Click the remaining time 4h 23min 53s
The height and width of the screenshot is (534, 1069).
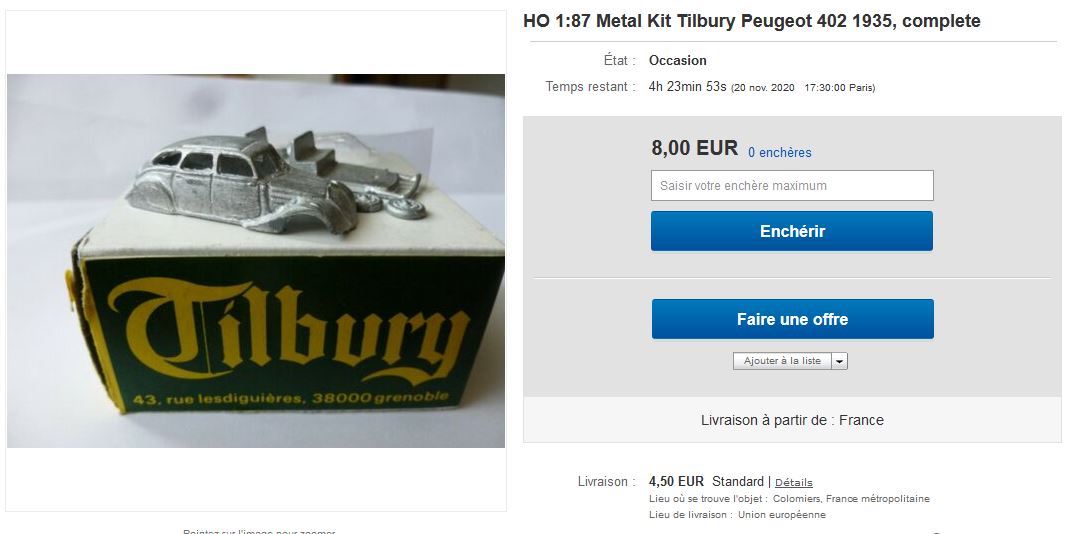click(687, 87)
